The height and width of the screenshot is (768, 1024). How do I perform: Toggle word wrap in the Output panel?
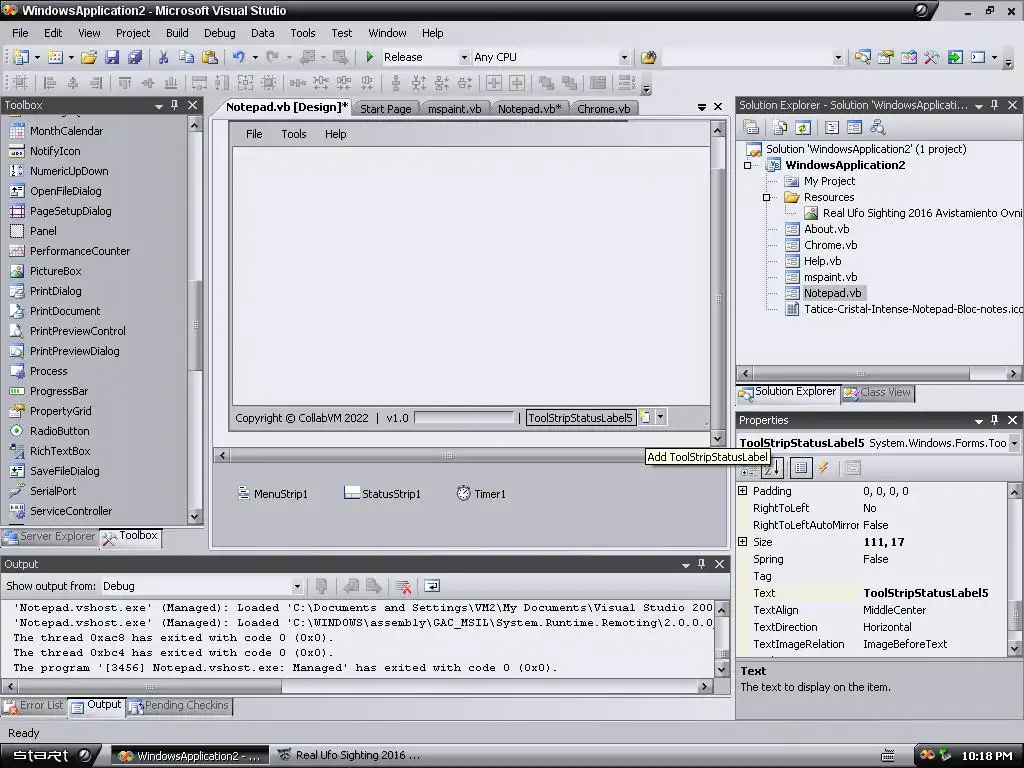tap(432, 586)
